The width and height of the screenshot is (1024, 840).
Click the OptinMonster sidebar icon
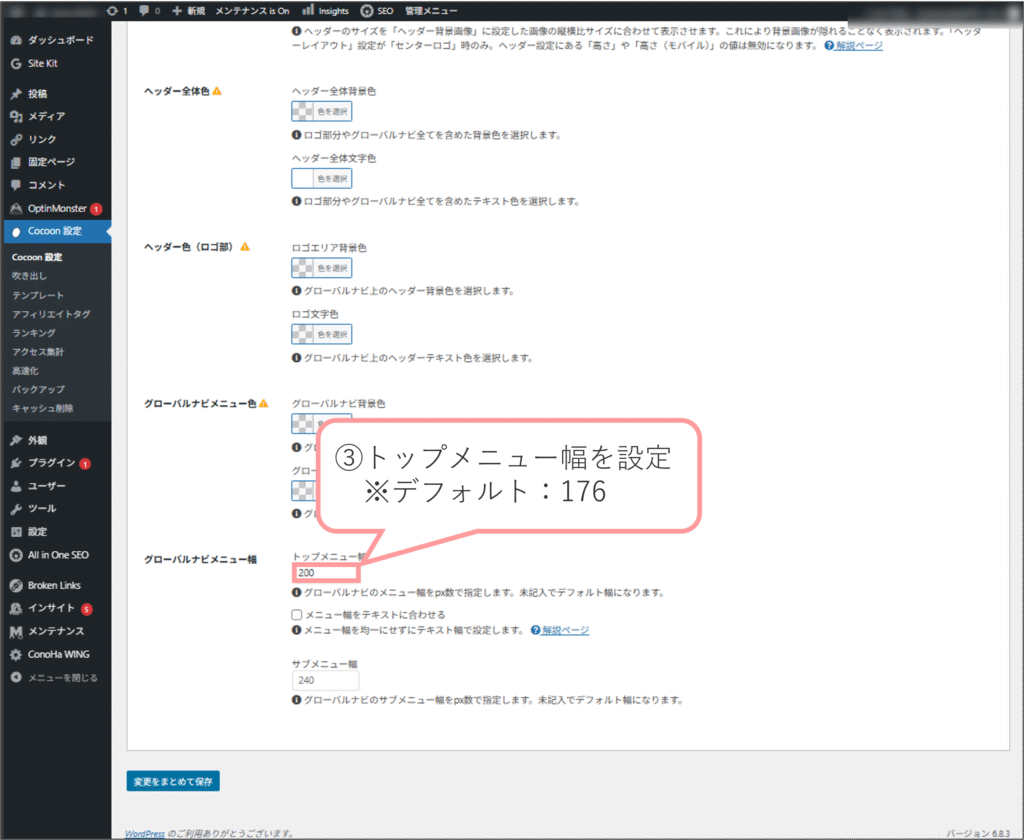(16, 208)
